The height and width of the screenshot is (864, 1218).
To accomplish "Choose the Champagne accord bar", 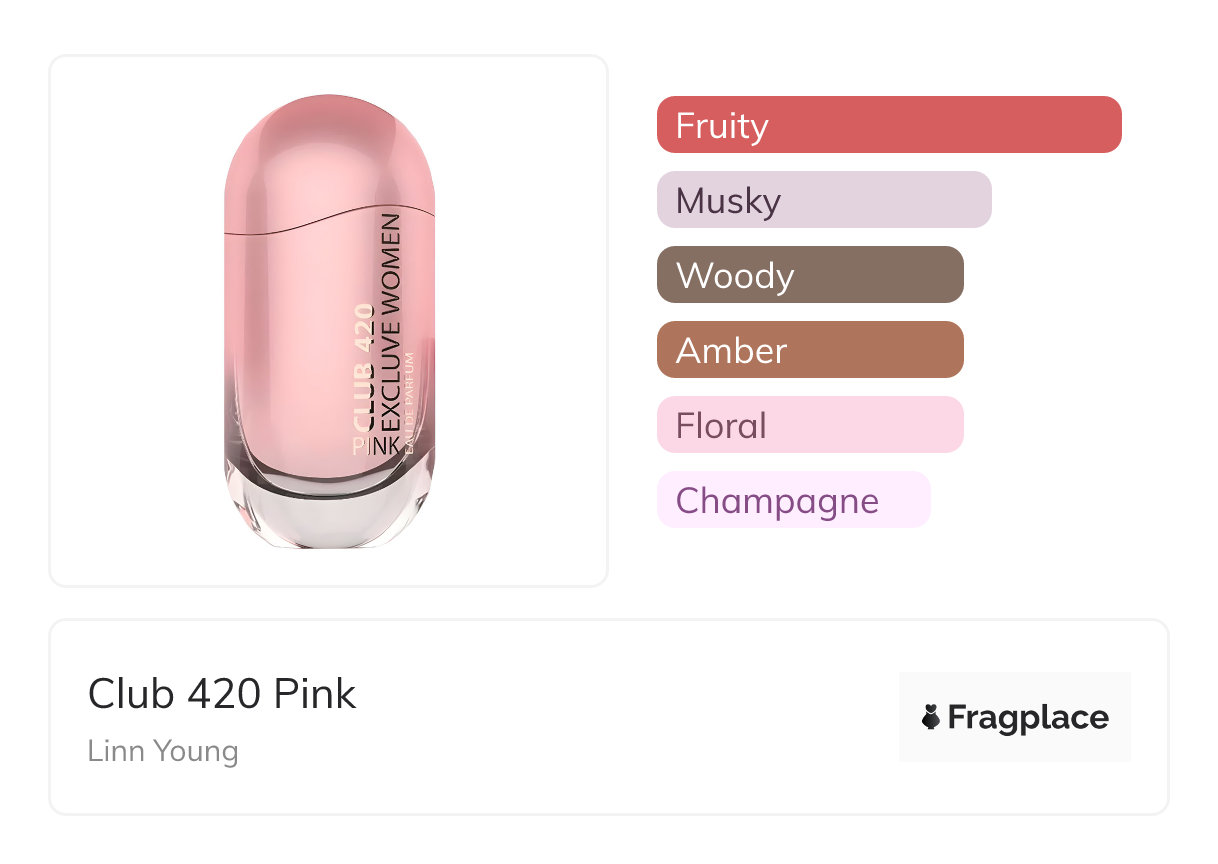I will [x=793, y=500].
